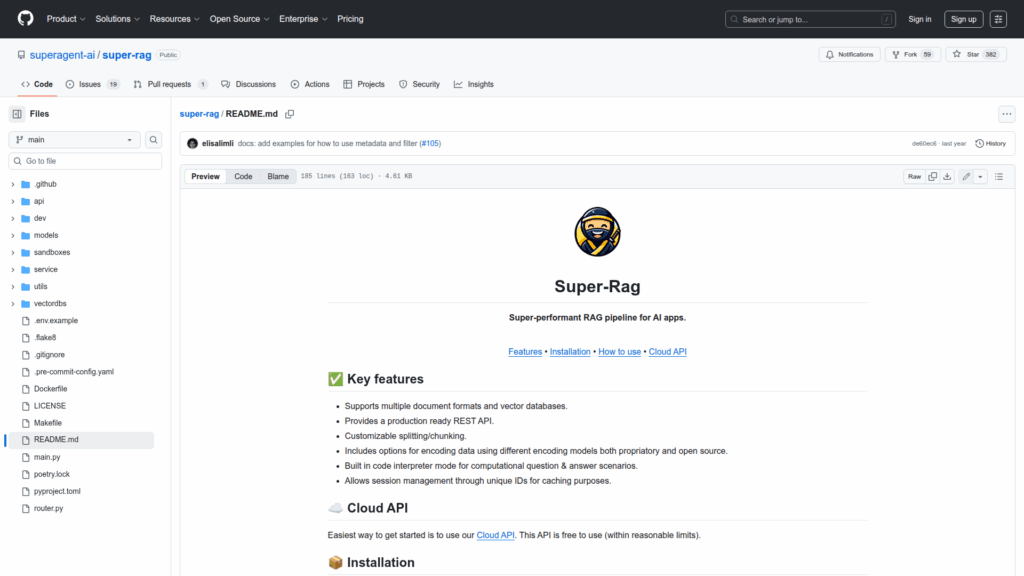
Task: Switch to the Code view
Action: click(x=243, y=176)
